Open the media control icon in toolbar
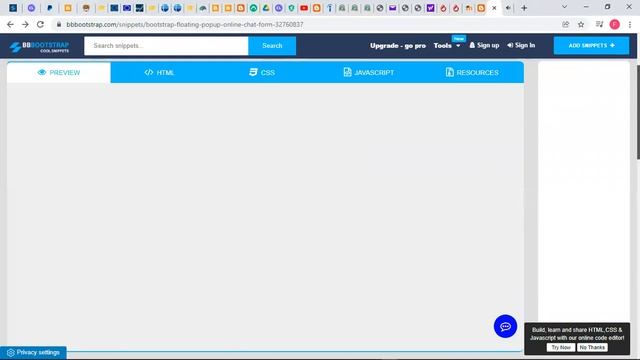This screenshot has width=640, height=360. (599, 24)
